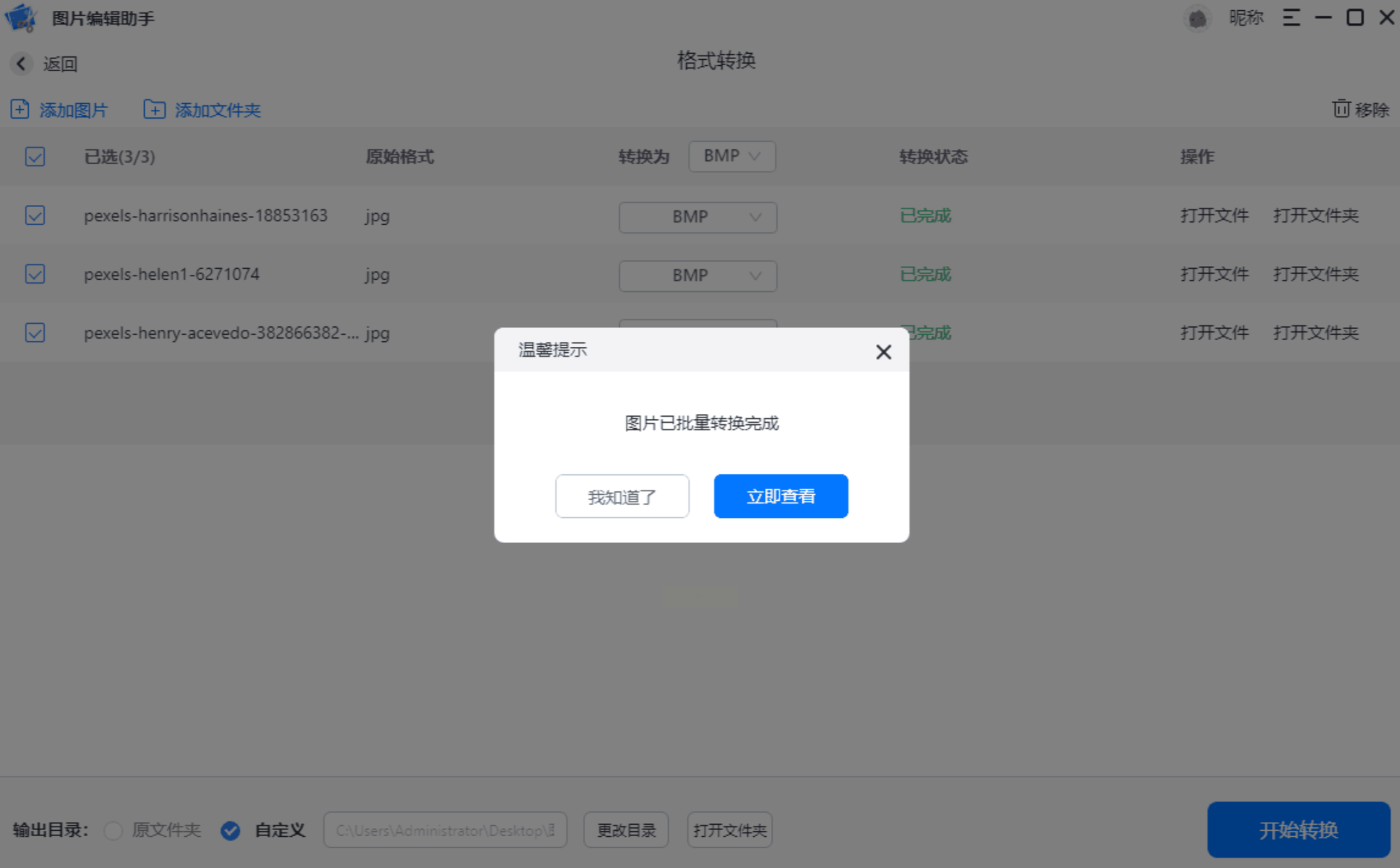The height and width of the screenshot is (868, 1400).
Task: Click the user avatar icon near 昵称
Action: (1198, 18)
